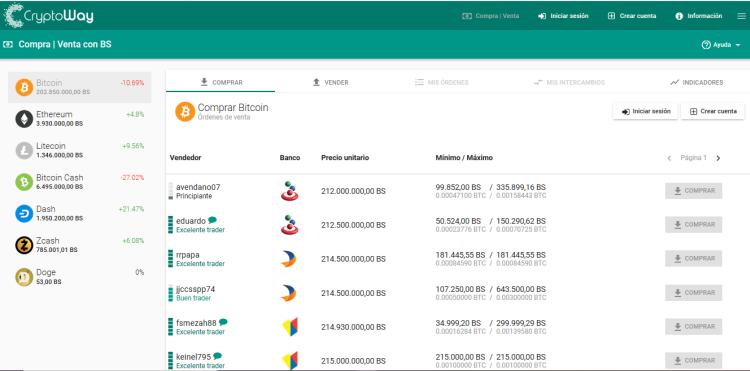Select the Litecoin coin icon

point(24,150)
